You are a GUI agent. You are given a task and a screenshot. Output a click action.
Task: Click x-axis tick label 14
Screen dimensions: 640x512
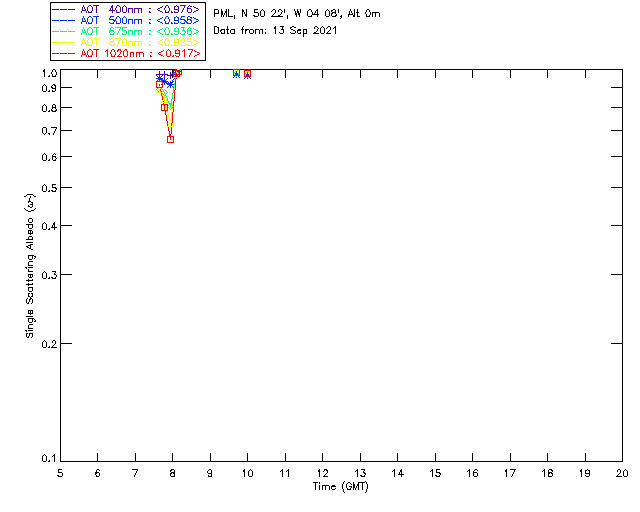(x=398, y=473)
